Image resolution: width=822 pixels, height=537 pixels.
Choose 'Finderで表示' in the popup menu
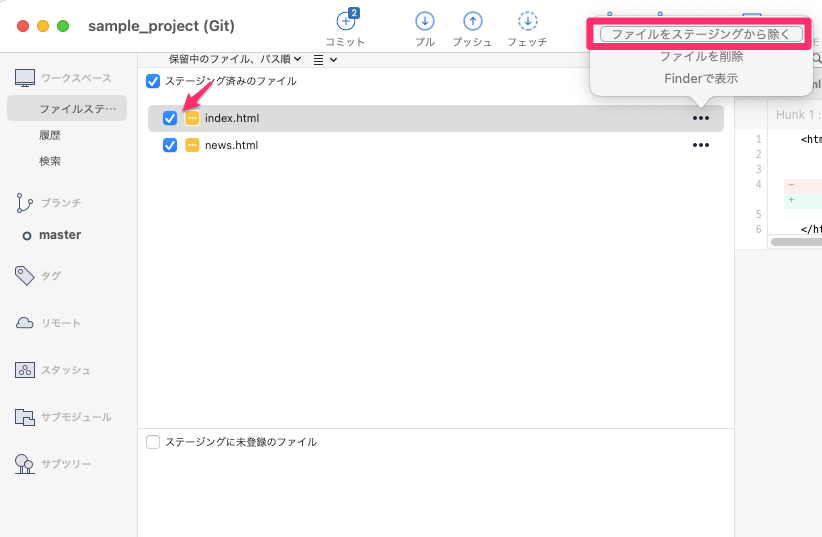701,78
